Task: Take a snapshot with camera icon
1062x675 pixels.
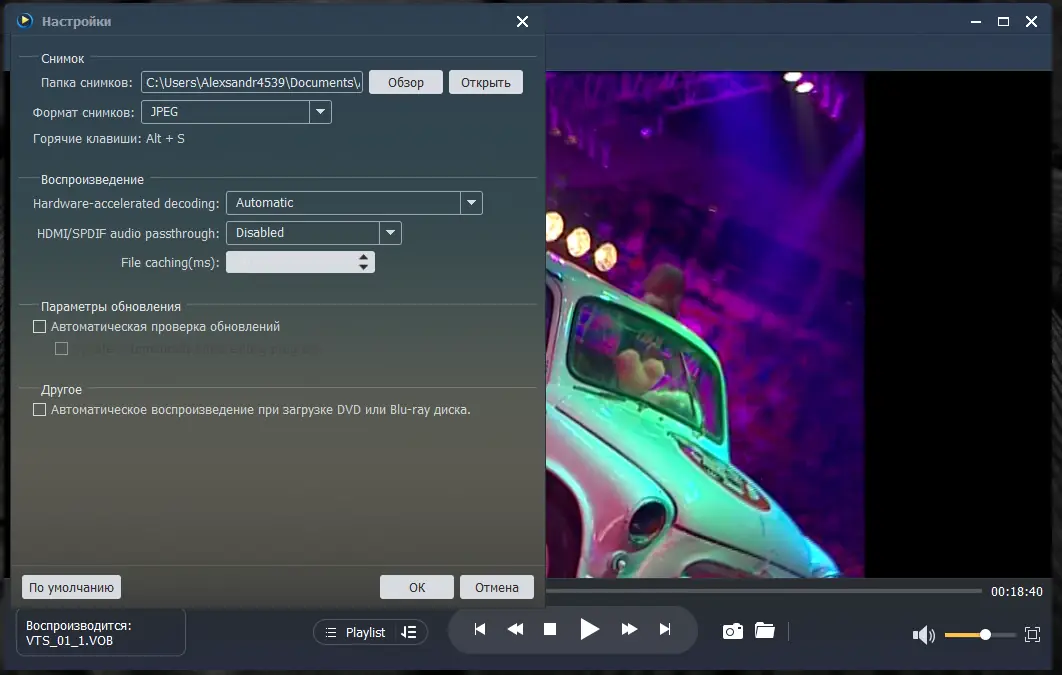Action: 733,631
